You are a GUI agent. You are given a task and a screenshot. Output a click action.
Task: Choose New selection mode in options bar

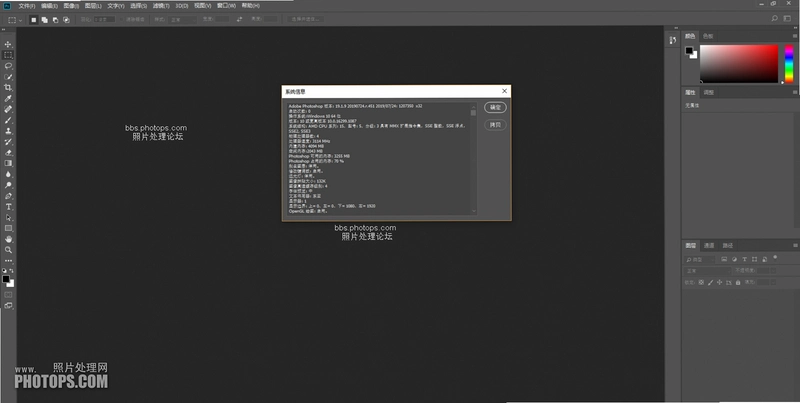click(x=34, y=20)
